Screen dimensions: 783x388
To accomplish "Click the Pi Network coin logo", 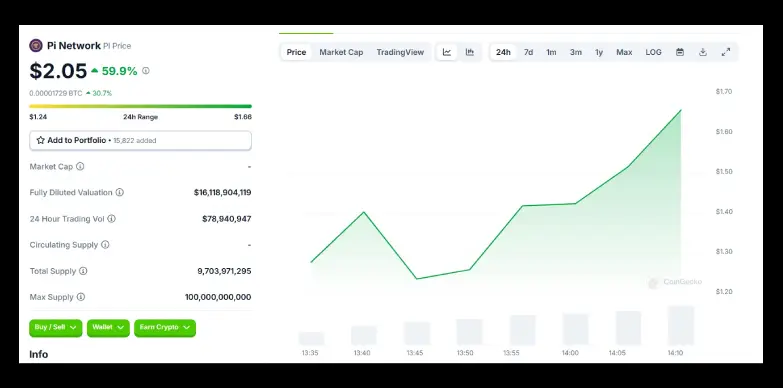I will (x=36, y=46).
